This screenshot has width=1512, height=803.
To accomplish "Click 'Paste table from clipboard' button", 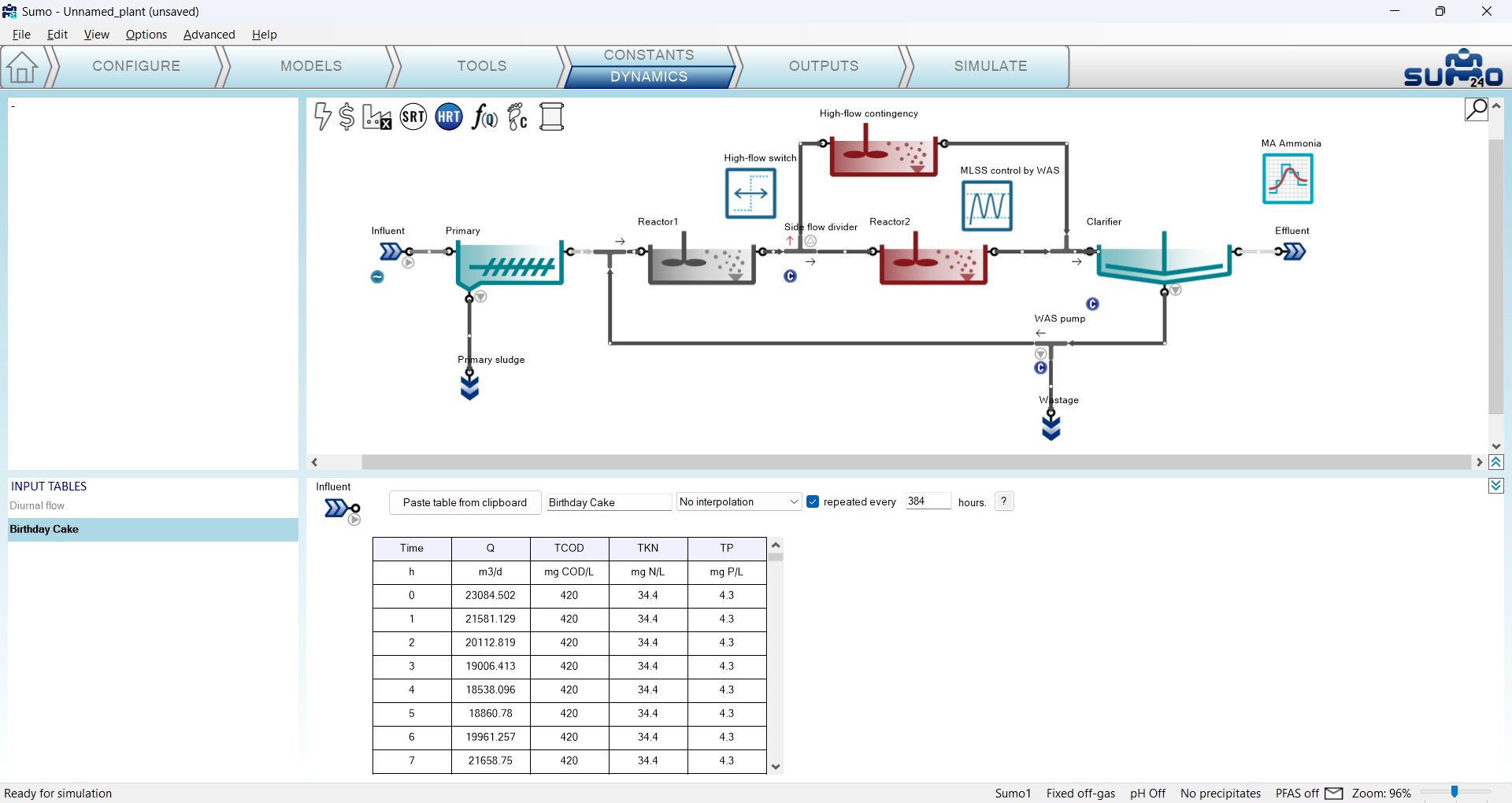I will [465, 502].
